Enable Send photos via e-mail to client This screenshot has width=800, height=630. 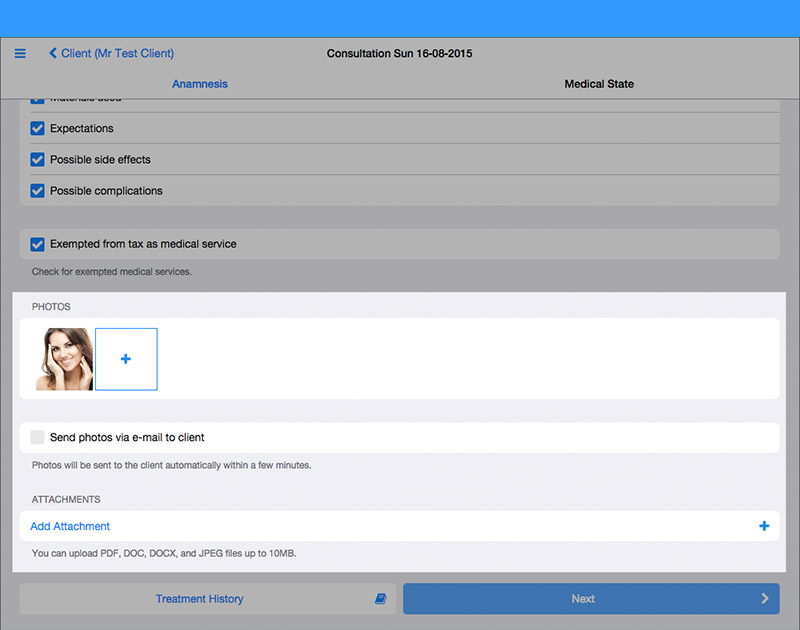click(37, 437)
